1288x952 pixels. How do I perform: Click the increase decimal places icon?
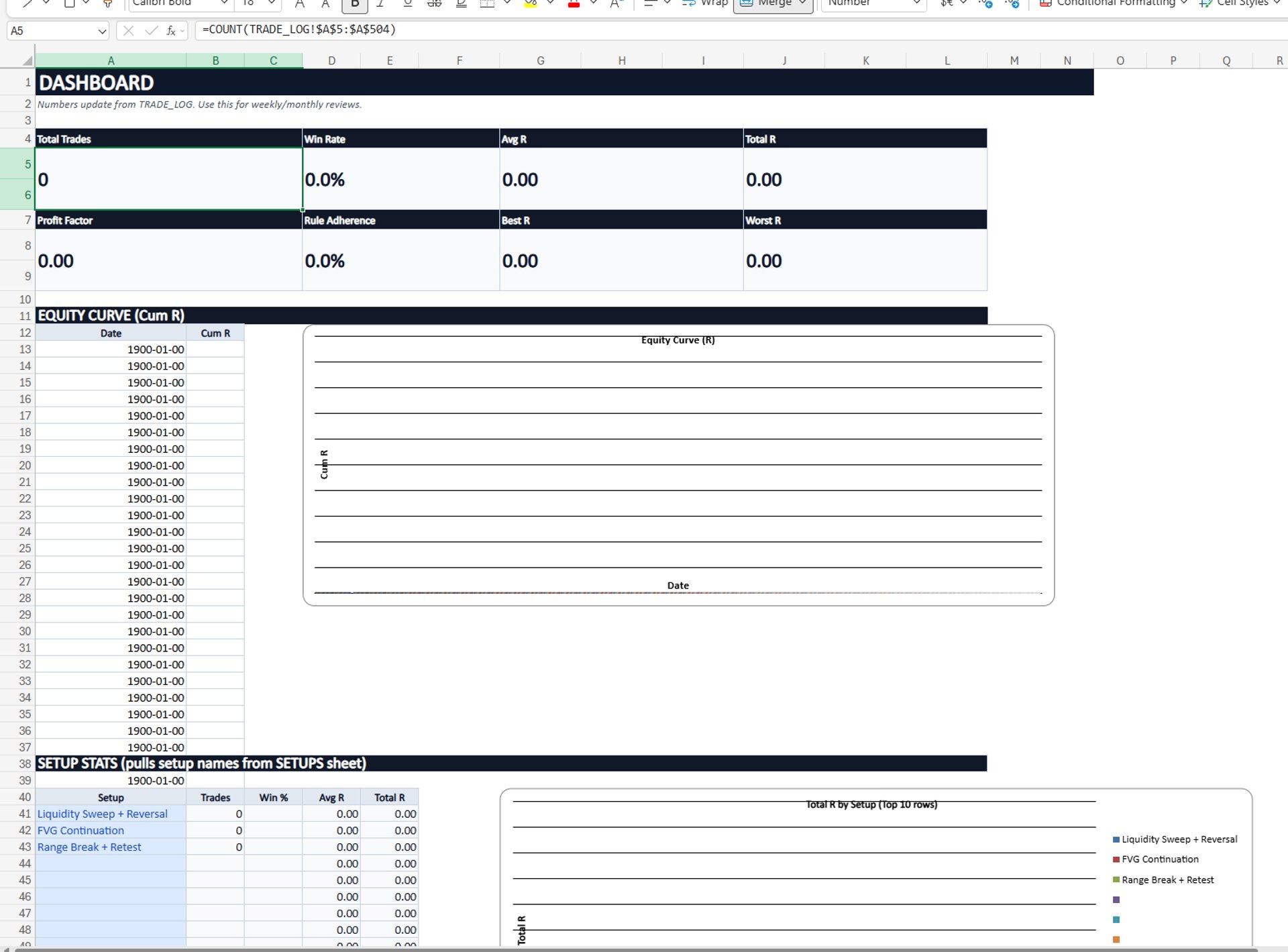(x=985, y=3)
